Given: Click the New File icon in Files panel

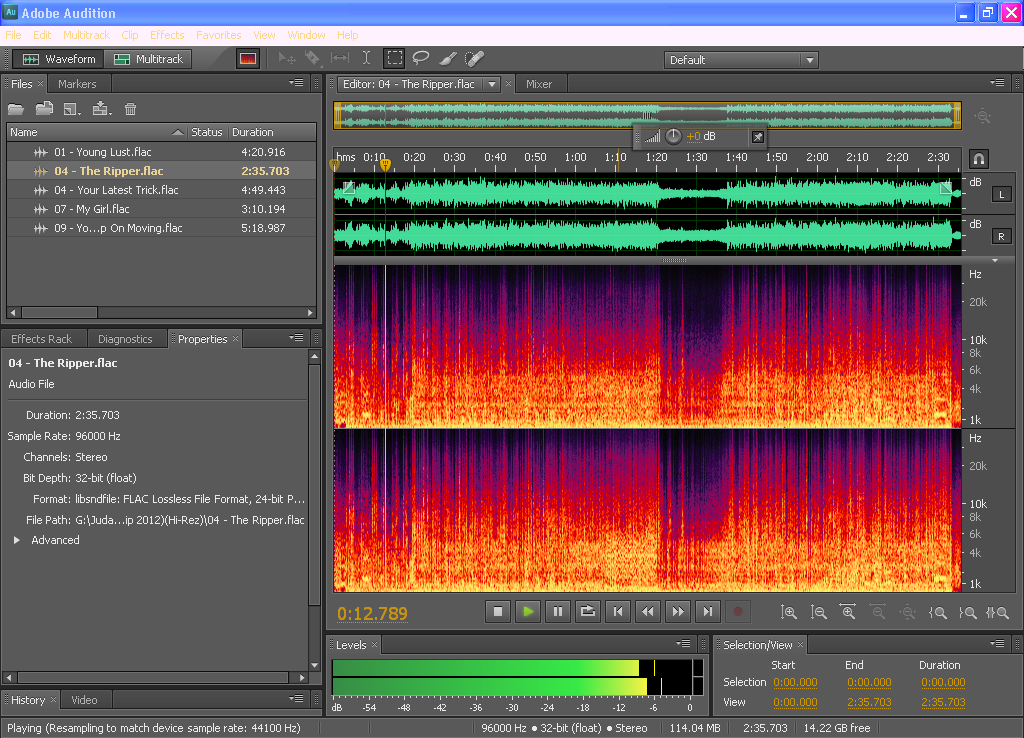Looking at the screenshot, I should (72, 109).
